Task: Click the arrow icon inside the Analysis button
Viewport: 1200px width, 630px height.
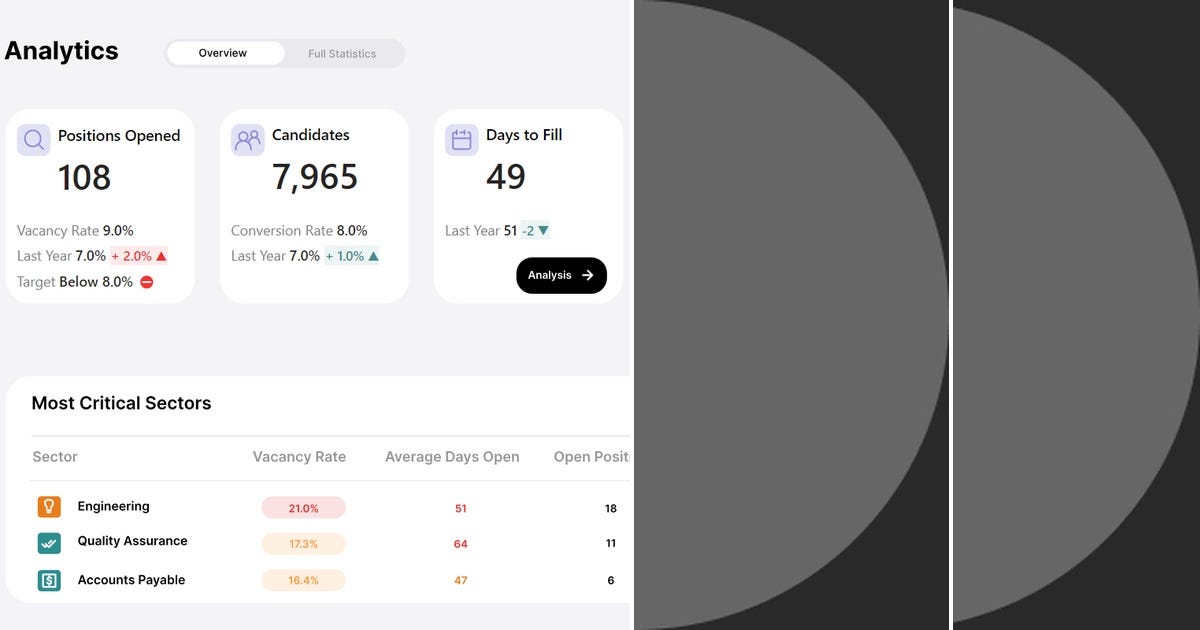Action: (x=588, y=275)
